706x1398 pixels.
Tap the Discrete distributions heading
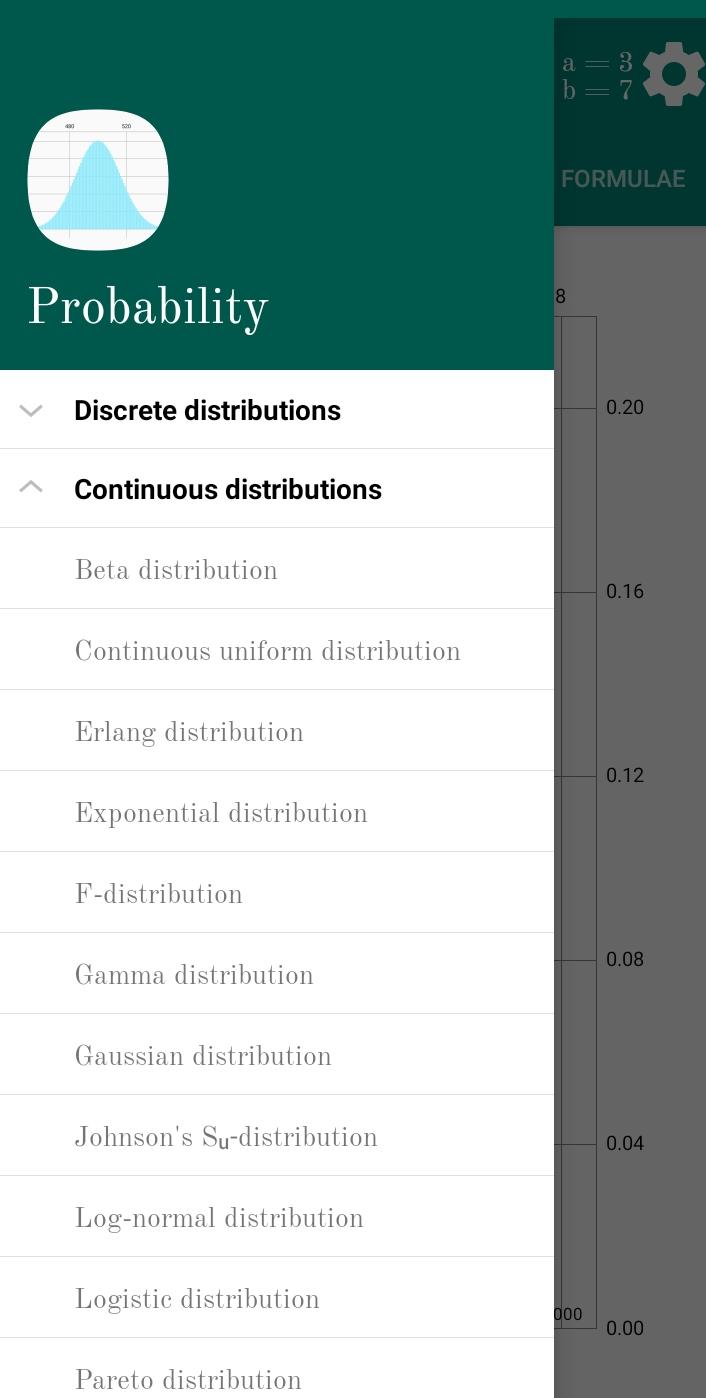point(207,410)
